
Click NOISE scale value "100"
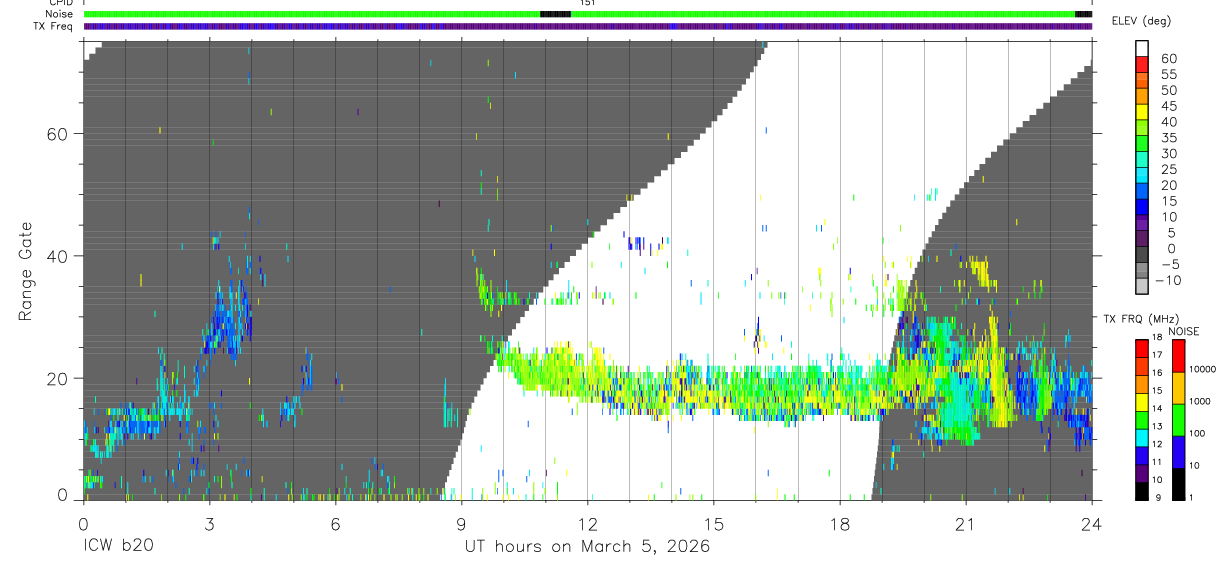(x=1198, y=434)
